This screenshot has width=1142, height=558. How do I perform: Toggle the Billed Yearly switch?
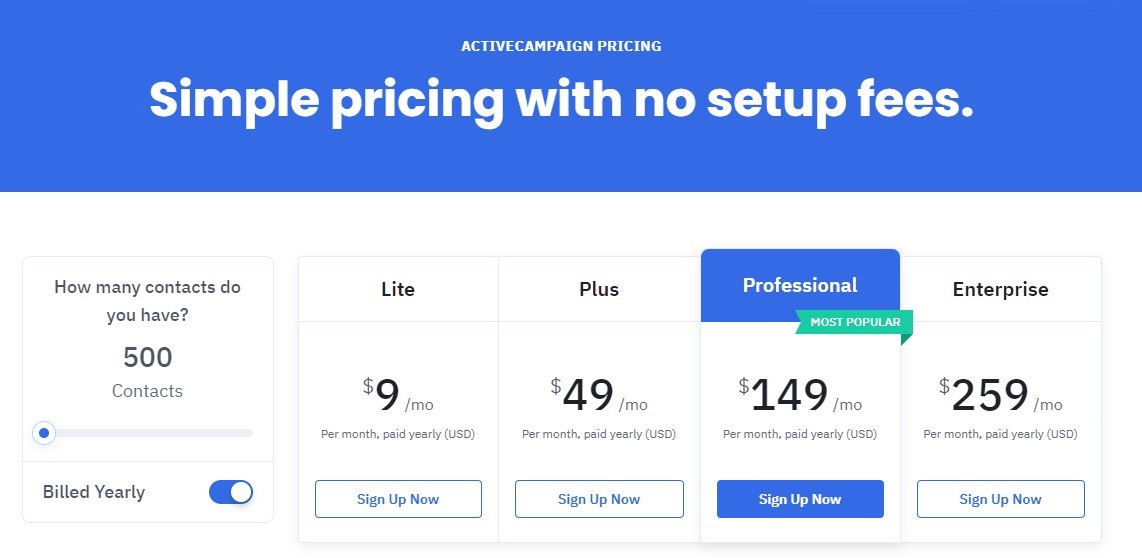pos(231,492)
